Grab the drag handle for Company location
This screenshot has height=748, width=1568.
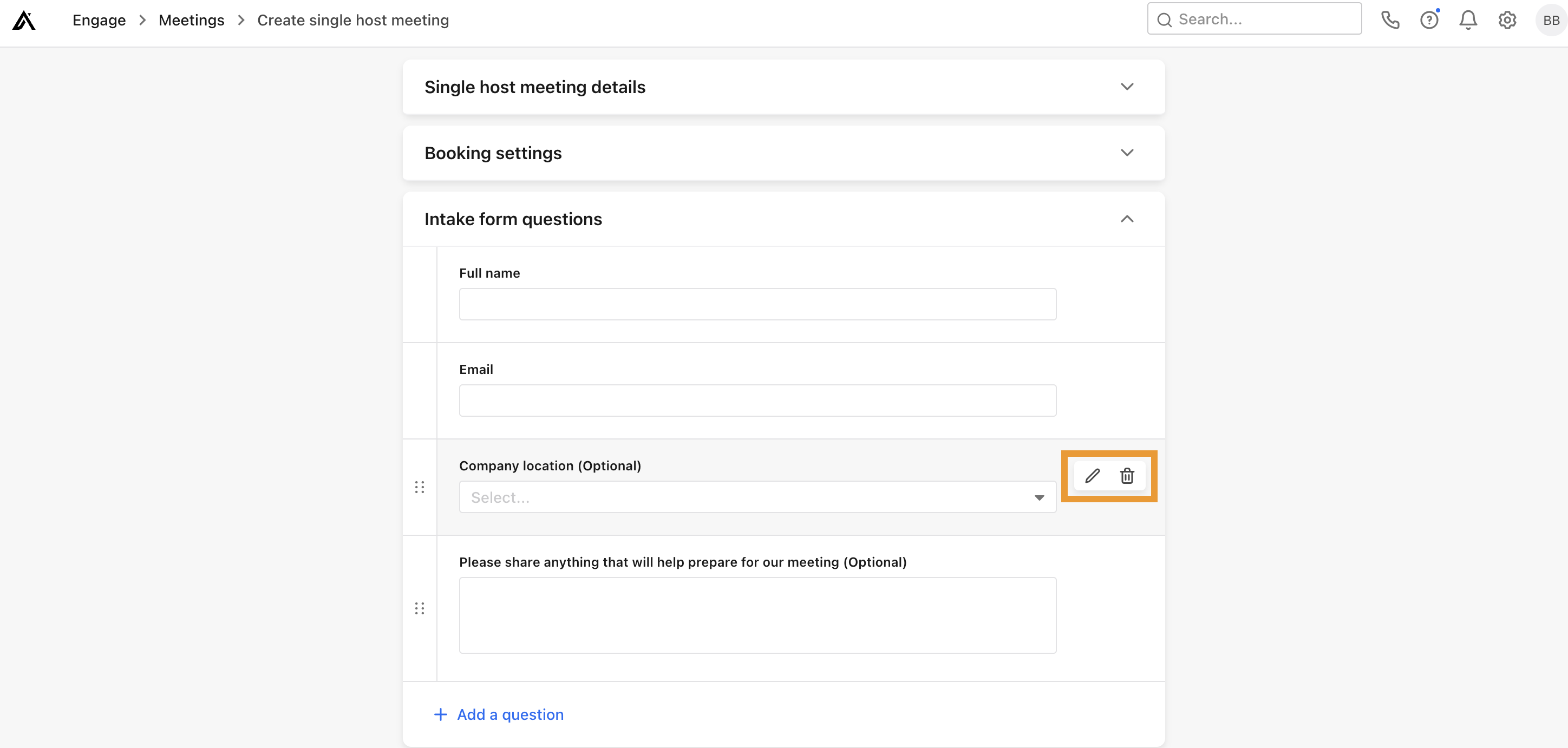point(420,487)
